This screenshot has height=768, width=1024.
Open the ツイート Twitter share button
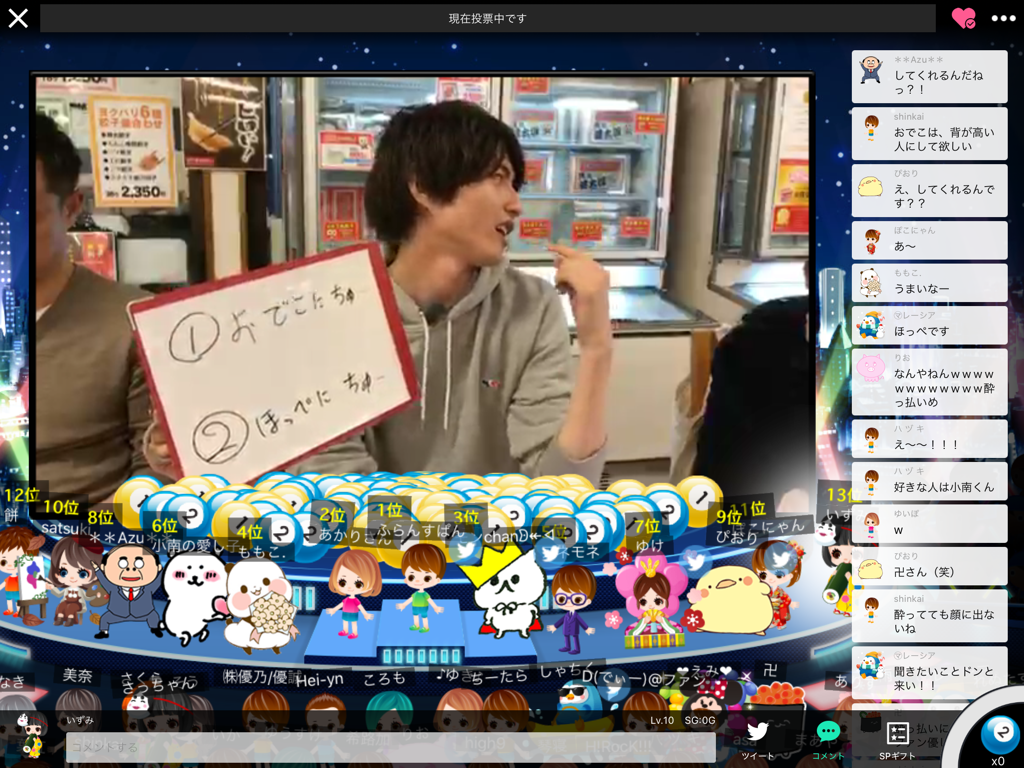click(x=758, y=739)
